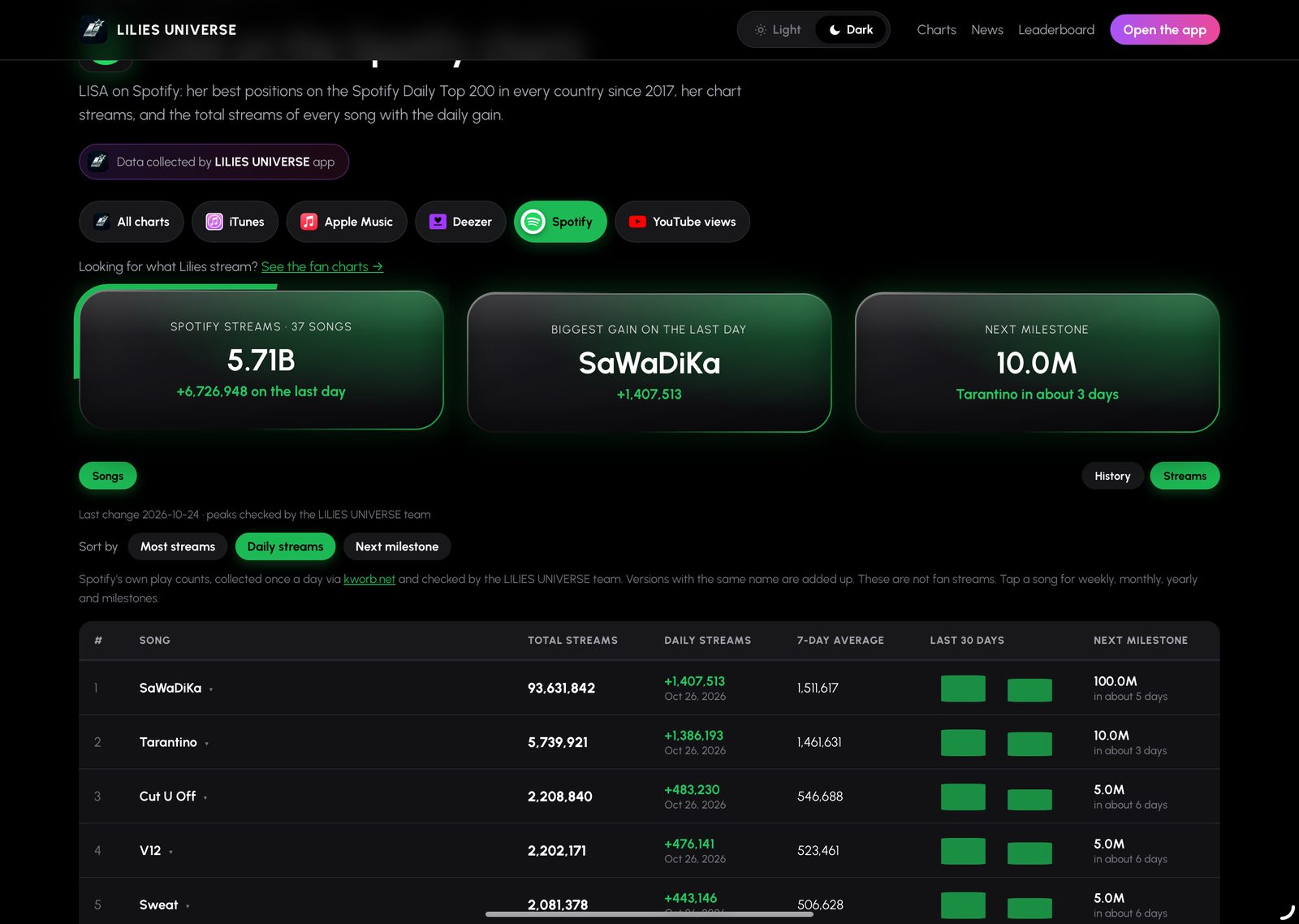The image size is (1299, 924).
Task: Click the Deezer icon
Action: pos(438,222)
